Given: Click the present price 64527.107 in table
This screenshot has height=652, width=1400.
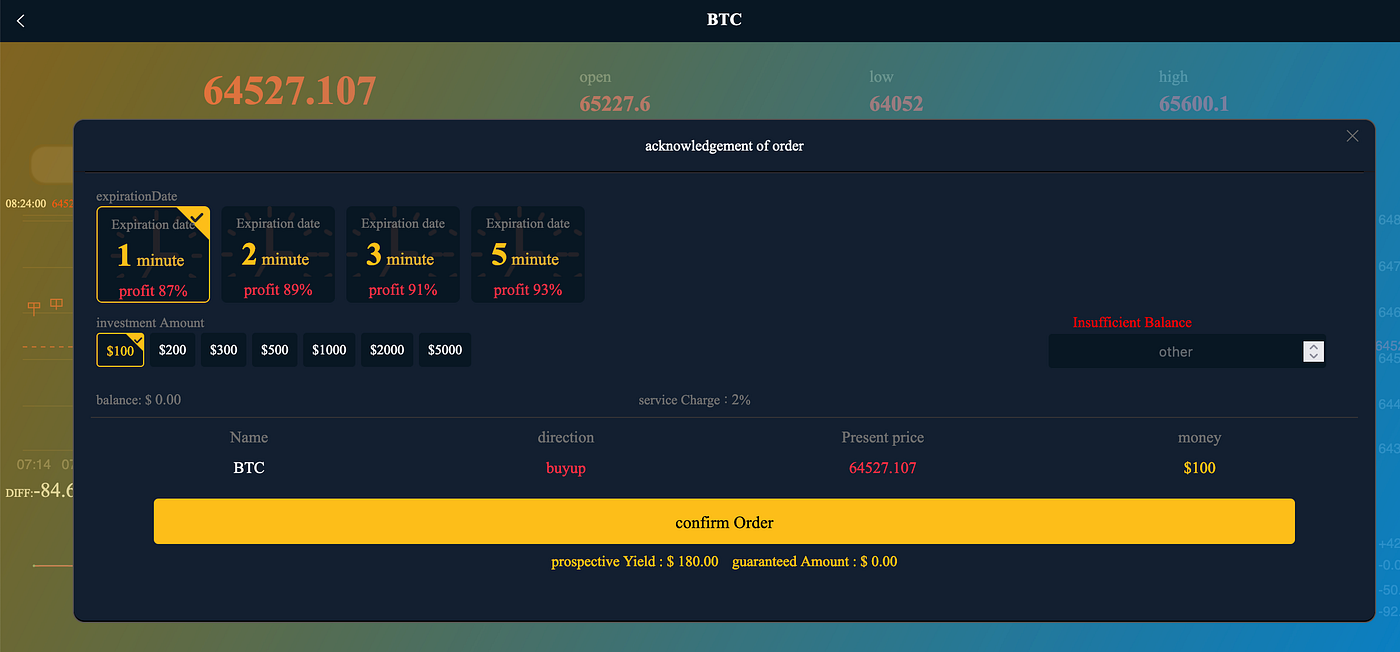Looking at the screenshot, I should pyautogui.click(x=883, y=468).
